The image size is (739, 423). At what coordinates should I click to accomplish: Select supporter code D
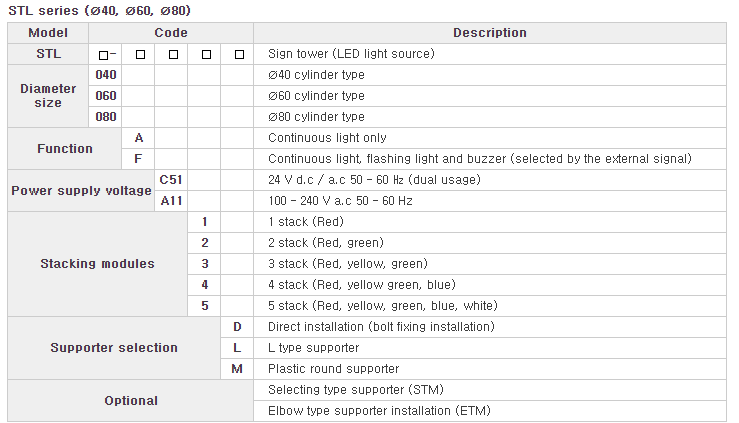[x=237, y=327]
